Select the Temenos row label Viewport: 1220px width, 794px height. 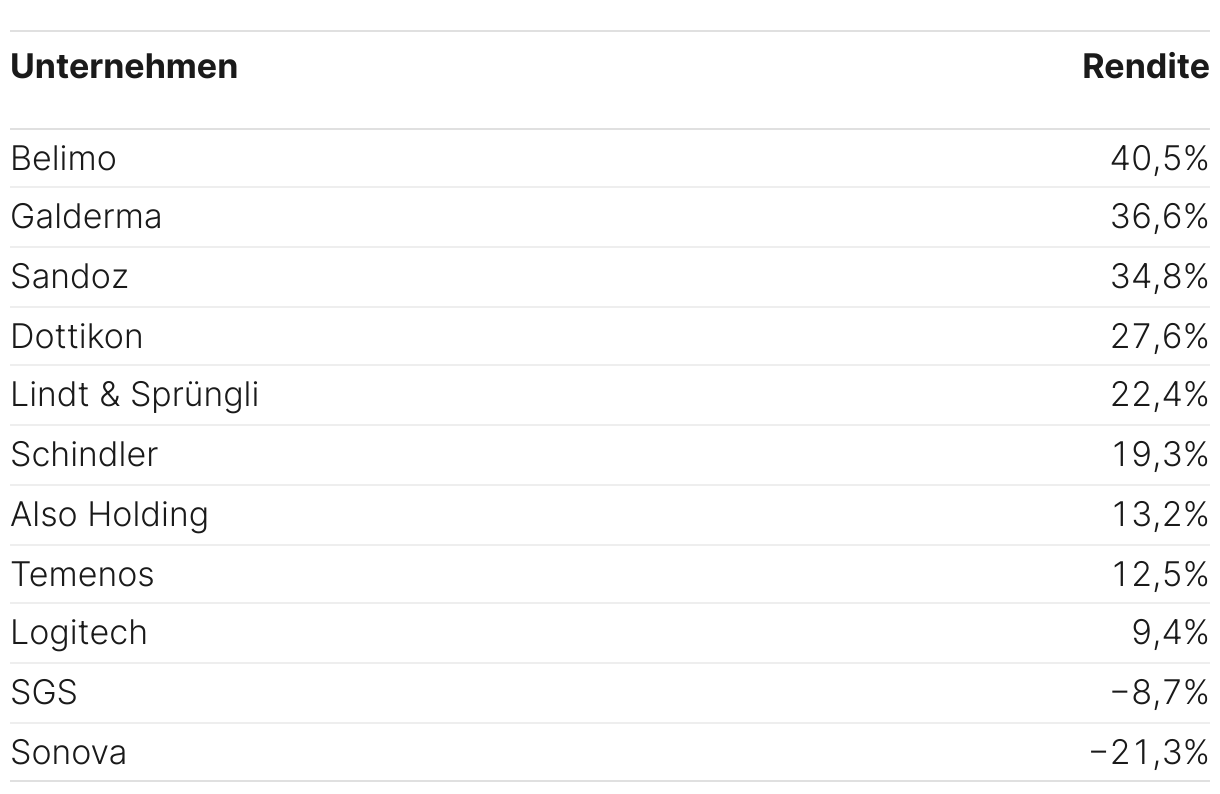[82, 574]
